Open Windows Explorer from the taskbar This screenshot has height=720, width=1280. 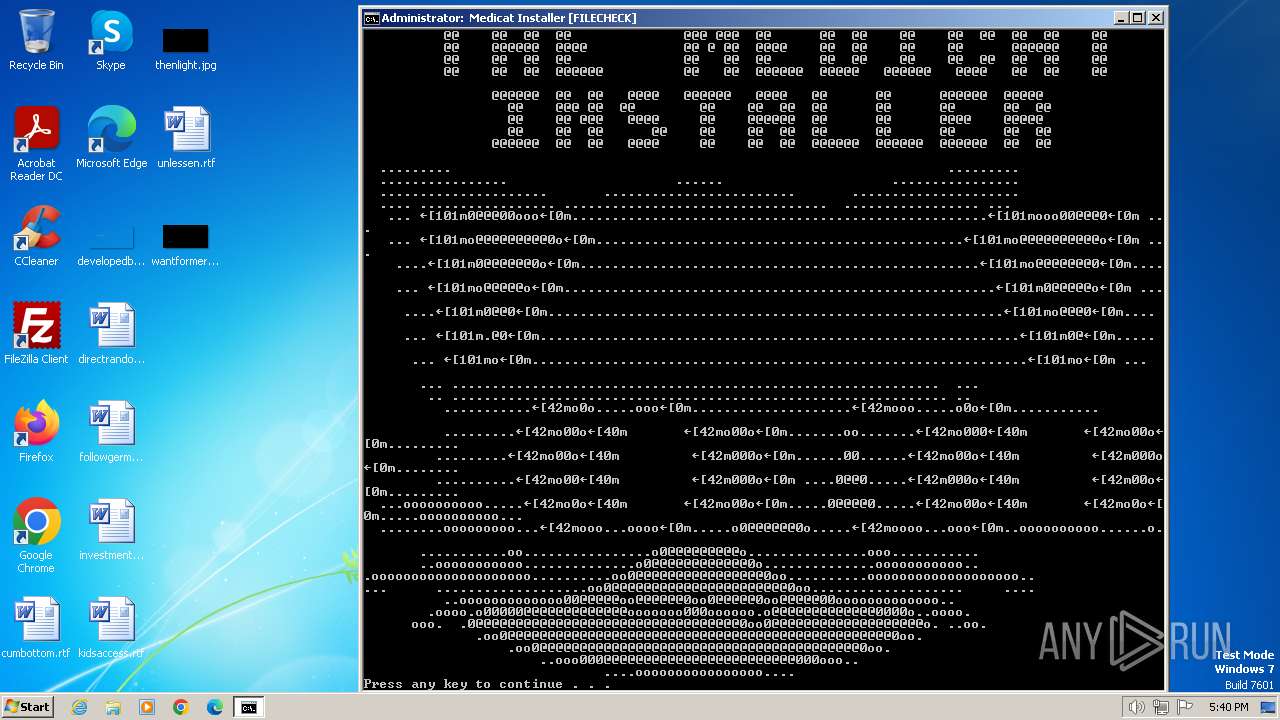113,707
